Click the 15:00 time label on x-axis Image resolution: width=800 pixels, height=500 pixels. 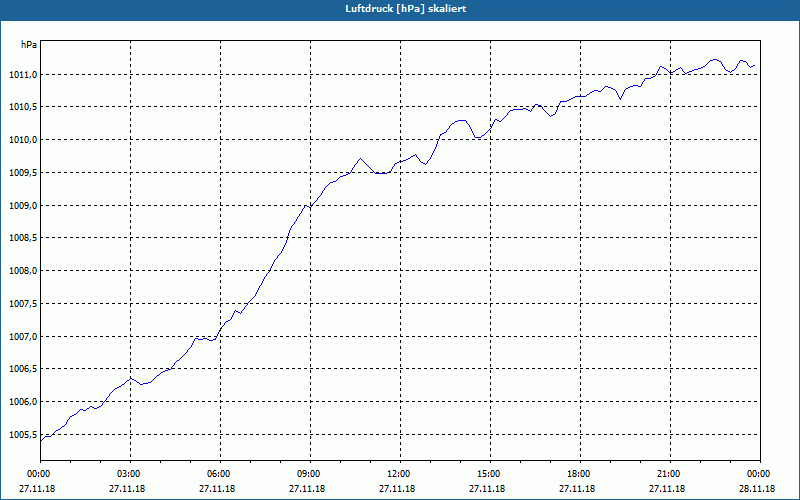pyautogui.click(x=490, y=474)
